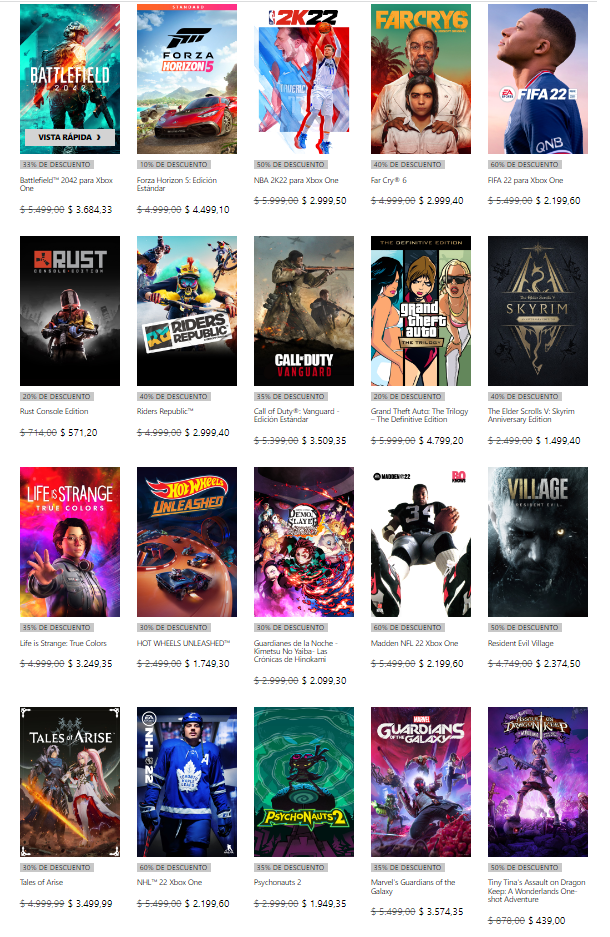This screenshot has width=610, height=937.
Task: Open Call of Duty: Vanguard Edición Estándar link
Action: point(297,415)
